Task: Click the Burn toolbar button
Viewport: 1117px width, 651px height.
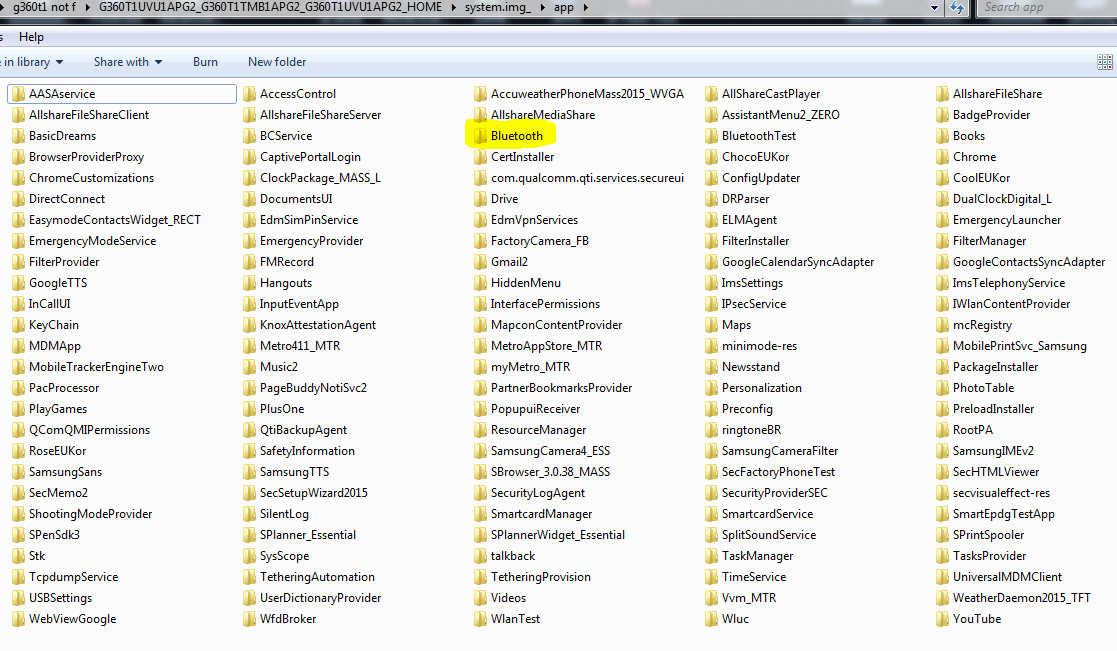Action: (205, 62)
